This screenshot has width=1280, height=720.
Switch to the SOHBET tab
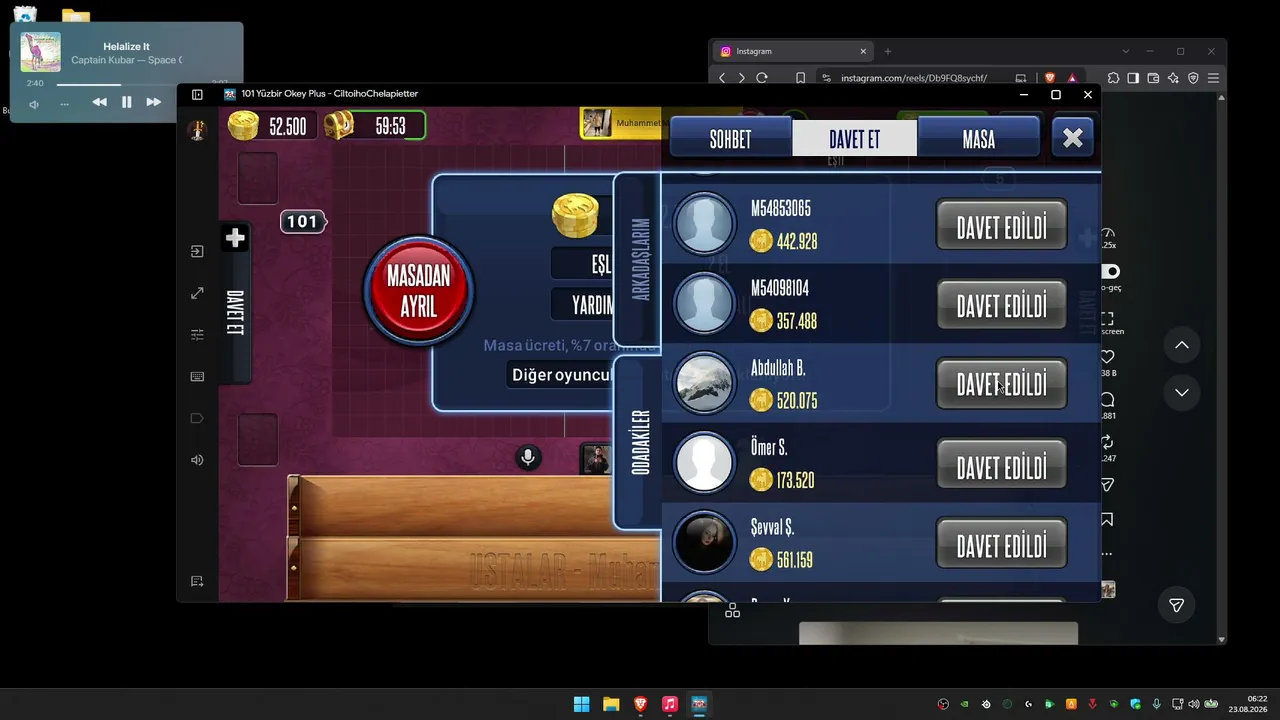coord(730,139)
